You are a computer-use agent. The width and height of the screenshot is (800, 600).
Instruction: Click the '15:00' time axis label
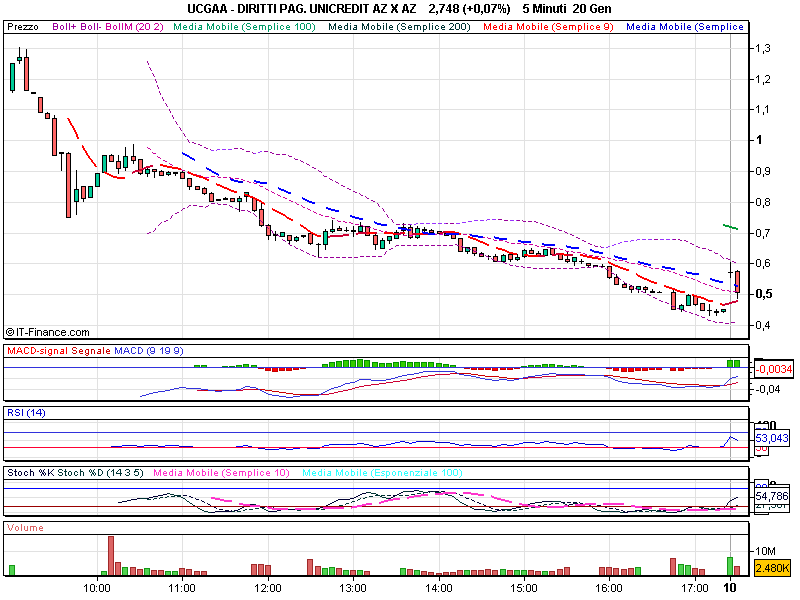pos(524,588)
